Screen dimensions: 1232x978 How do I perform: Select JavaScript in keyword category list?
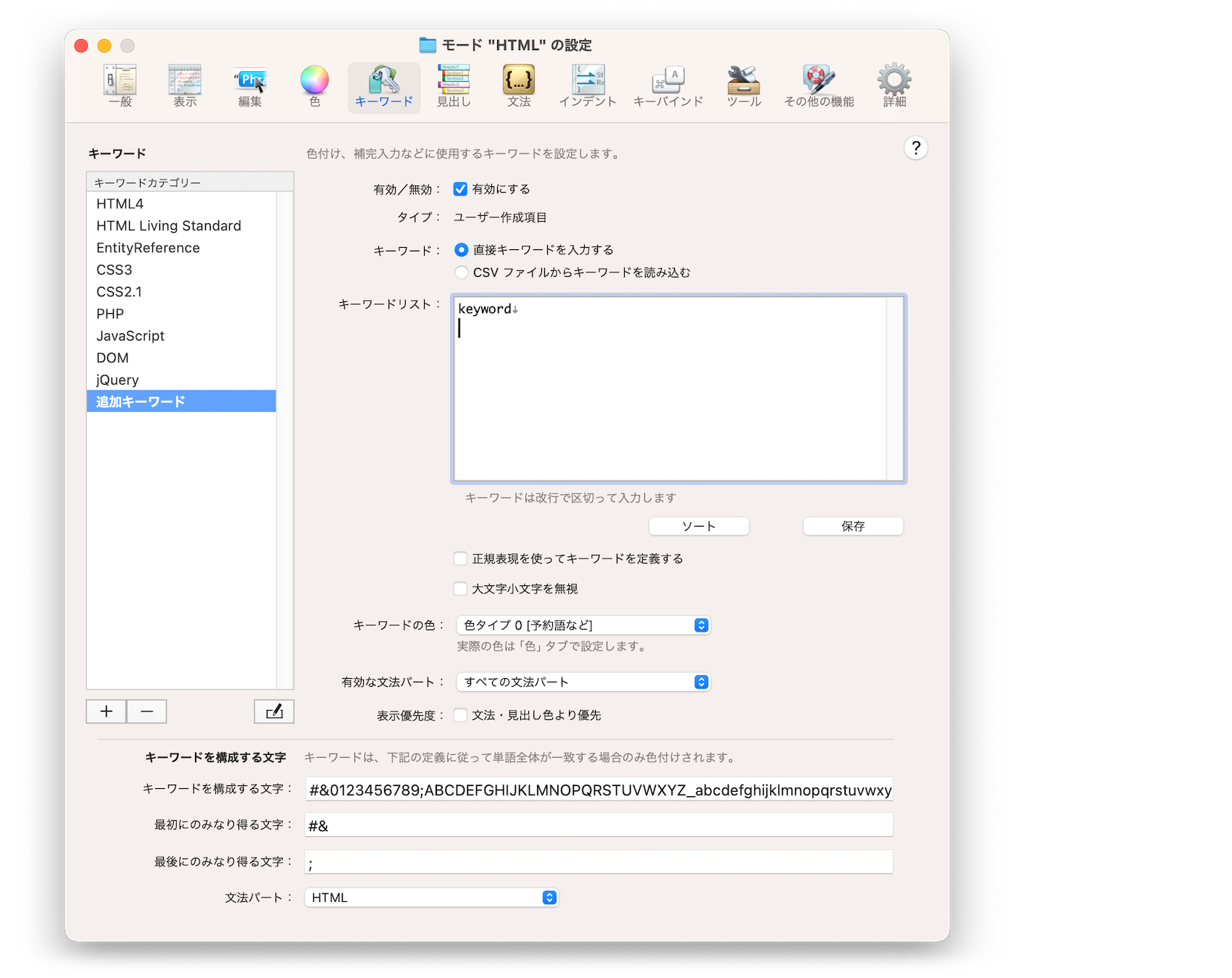(130, 336)
